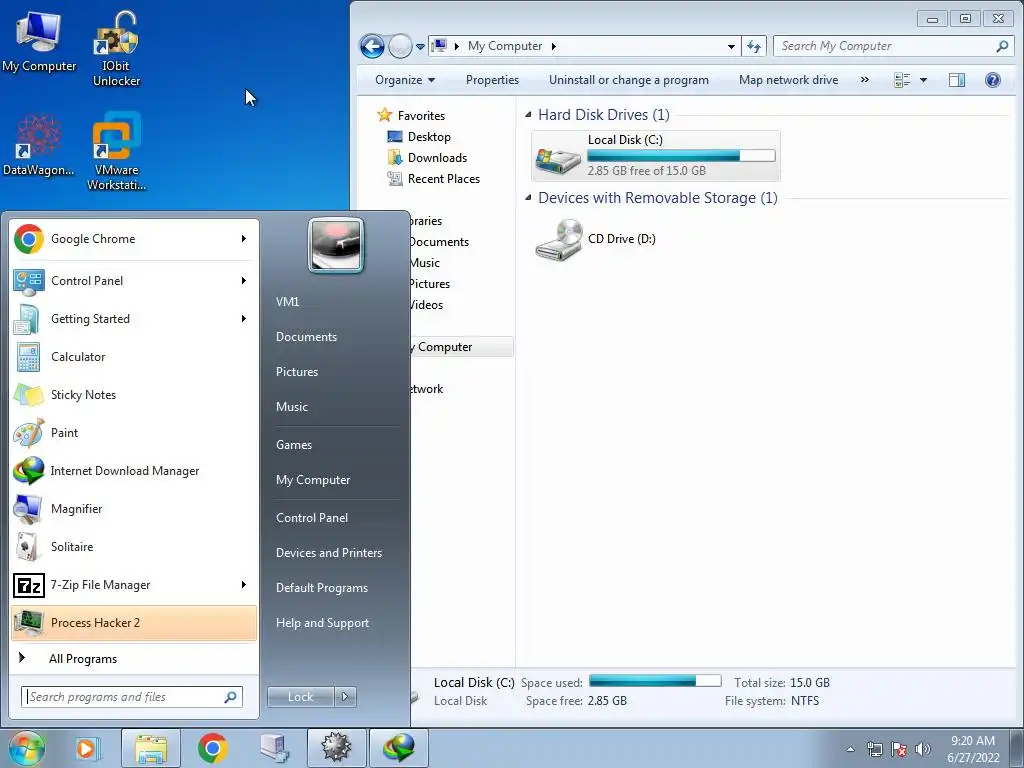Open VM1 user folder link
Image resolution: width=1024 pixels, height=768 pixels.
pyautogui.click(x=287, y=302)
